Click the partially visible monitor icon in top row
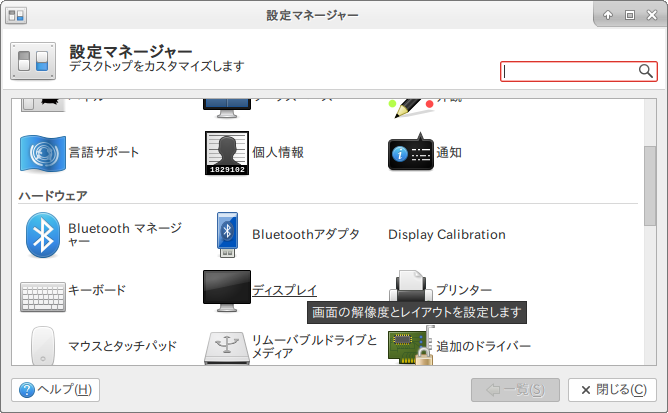This screenshot has width=668, height=413. (x=227, y=109)
